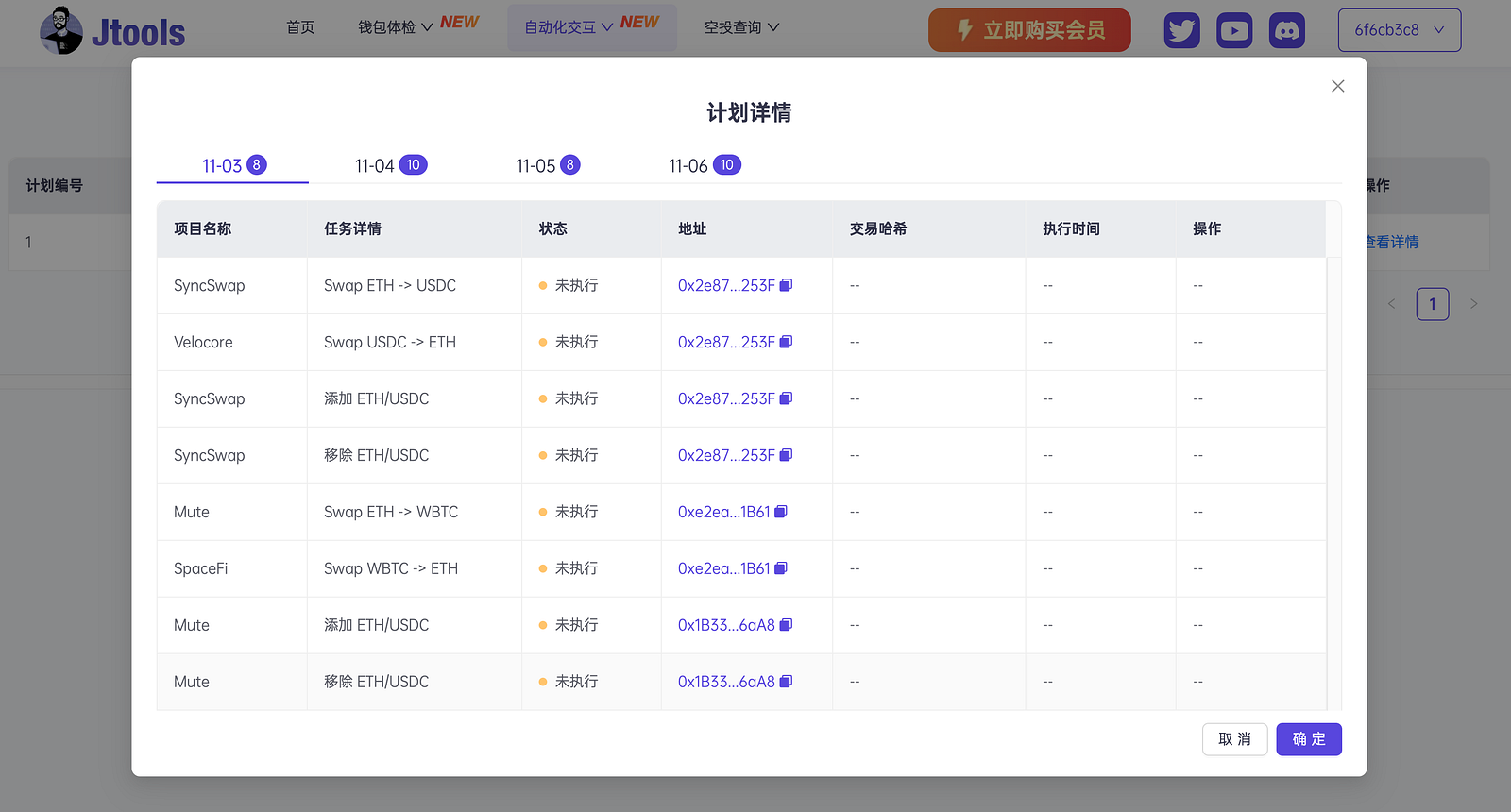Open the 6f6cb3c8 account dropdown
This screenshot has height=812, width=1511.
tap(1400, 30)
